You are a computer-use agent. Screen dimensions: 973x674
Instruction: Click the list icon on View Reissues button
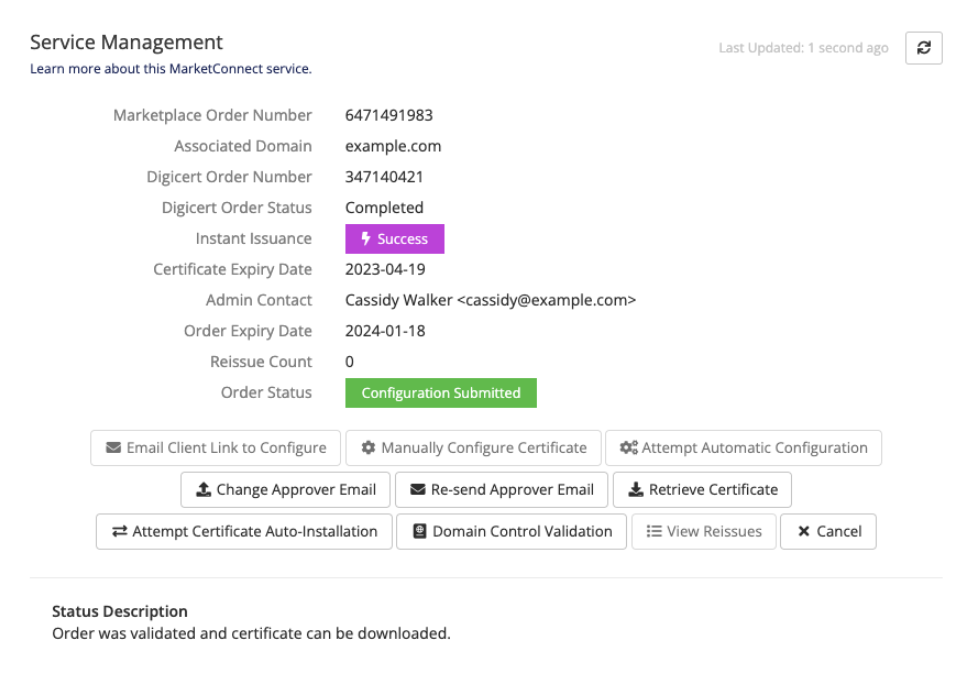tap(655, 531)
